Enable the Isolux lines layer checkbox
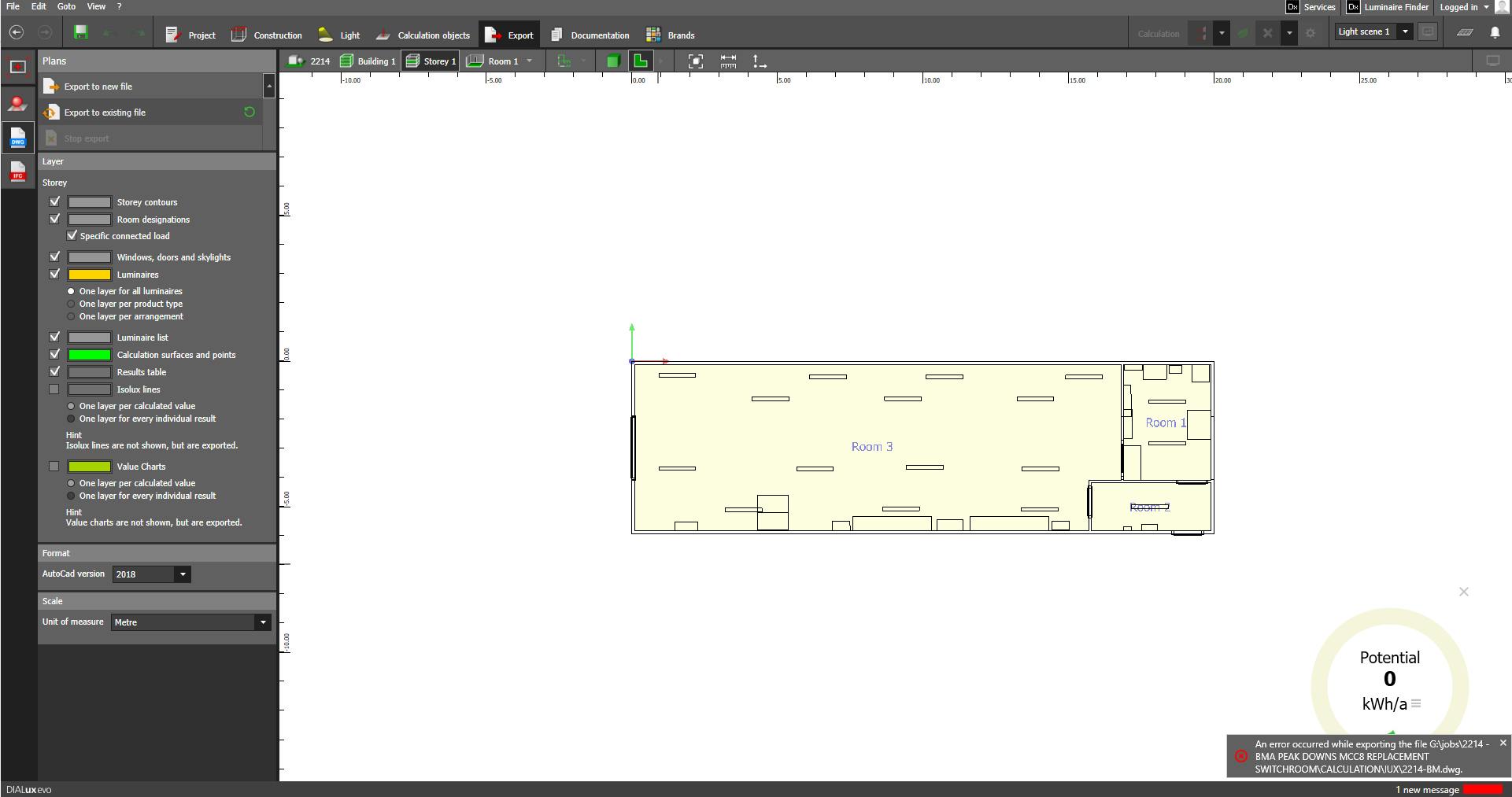 tap(54, 389)
